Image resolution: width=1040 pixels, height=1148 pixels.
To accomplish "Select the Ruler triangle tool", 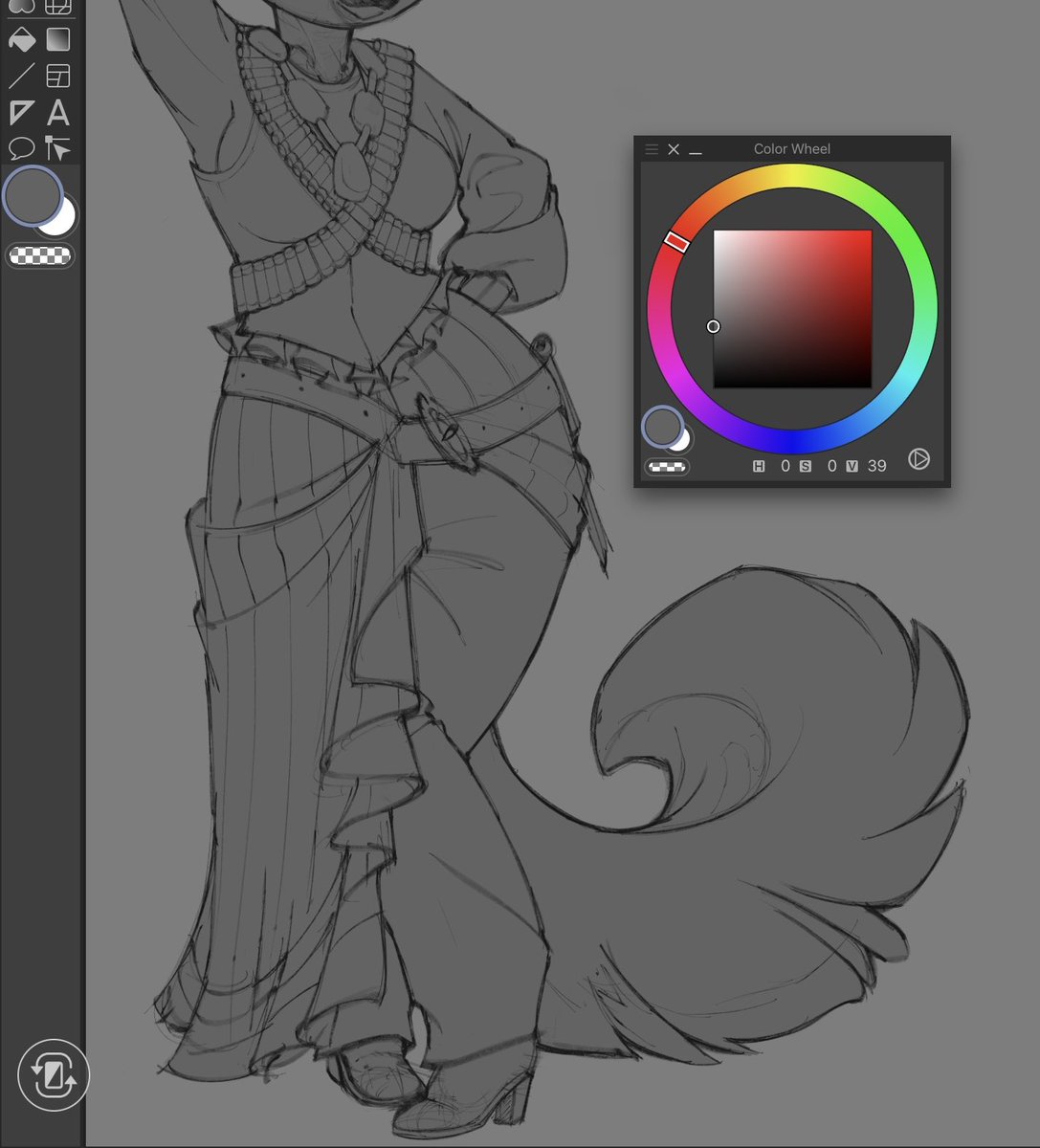I will coord(21,113).
